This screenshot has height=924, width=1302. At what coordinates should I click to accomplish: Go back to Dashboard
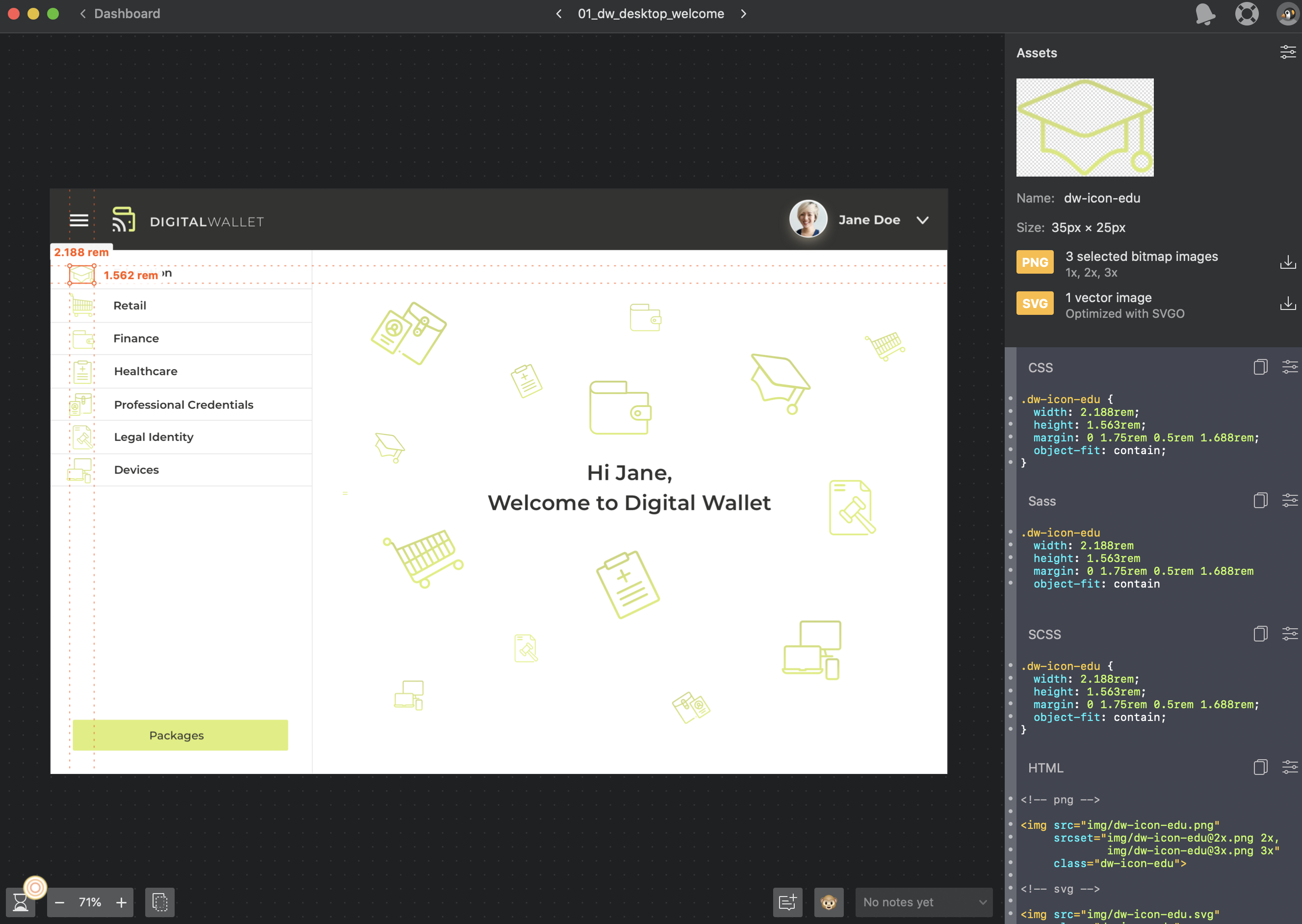(x=120, y=14)
